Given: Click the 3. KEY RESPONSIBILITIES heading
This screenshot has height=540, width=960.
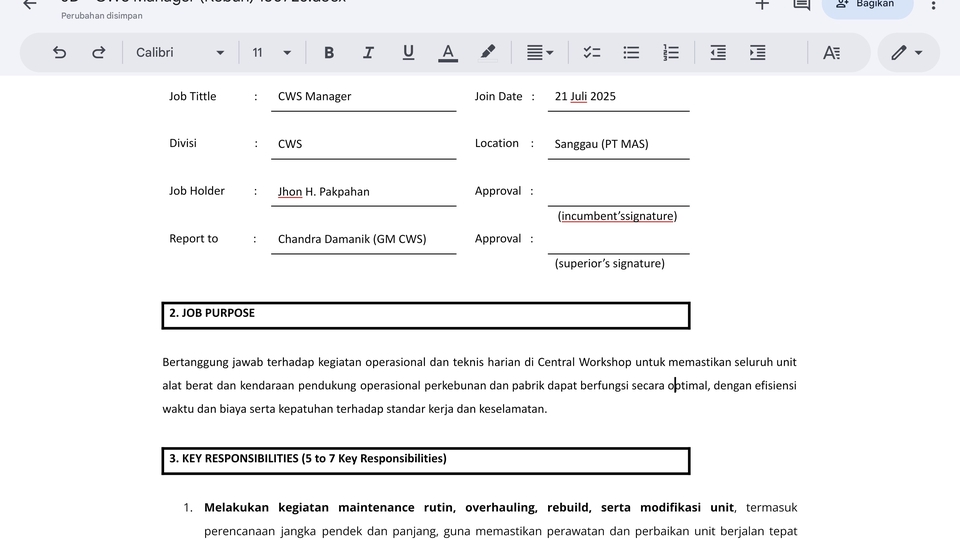Looking at the screenshot, I should coord(308,459).
